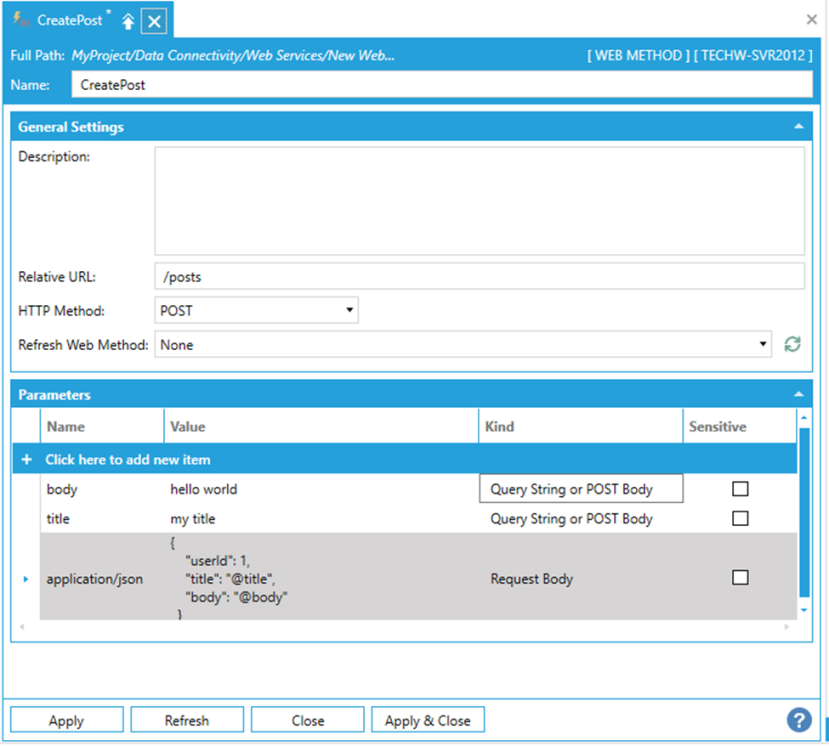Close the CreatePost tab with X icon
The height and width of the screenshot is (746, 829).
(154, 21)
